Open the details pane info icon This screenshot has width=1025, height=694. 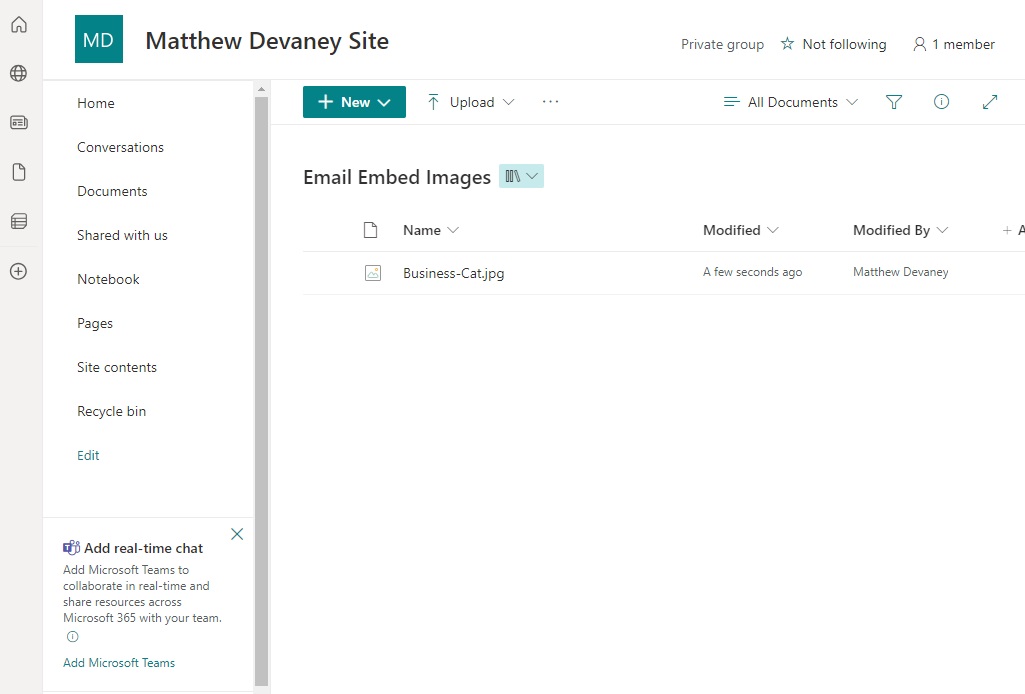tap(941, 101)
